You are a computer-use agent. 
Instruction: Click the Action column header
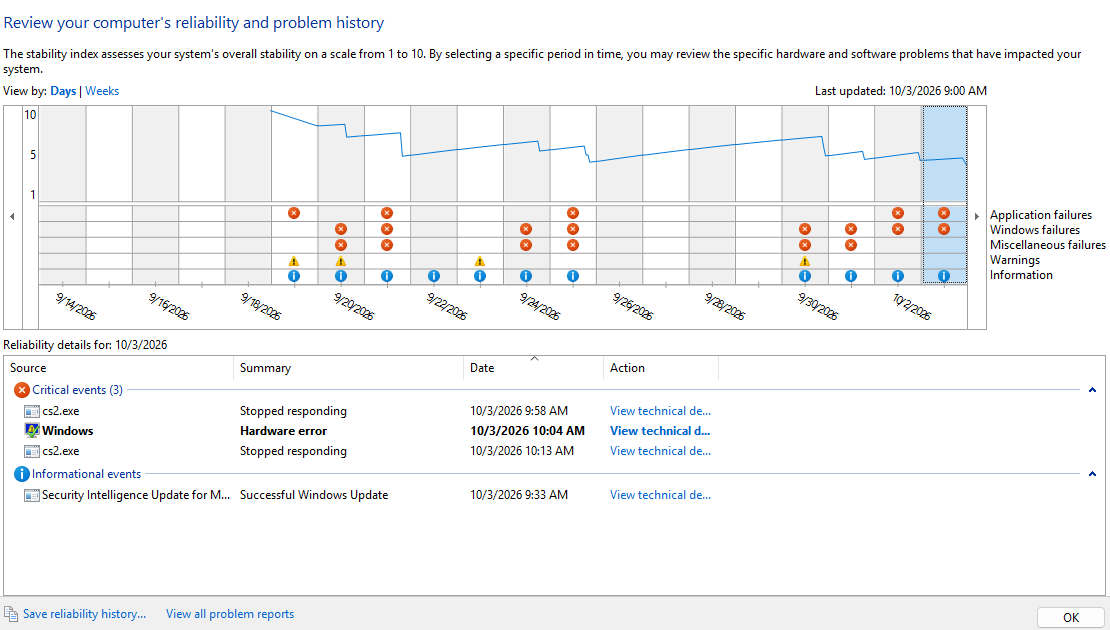[660, 368]
